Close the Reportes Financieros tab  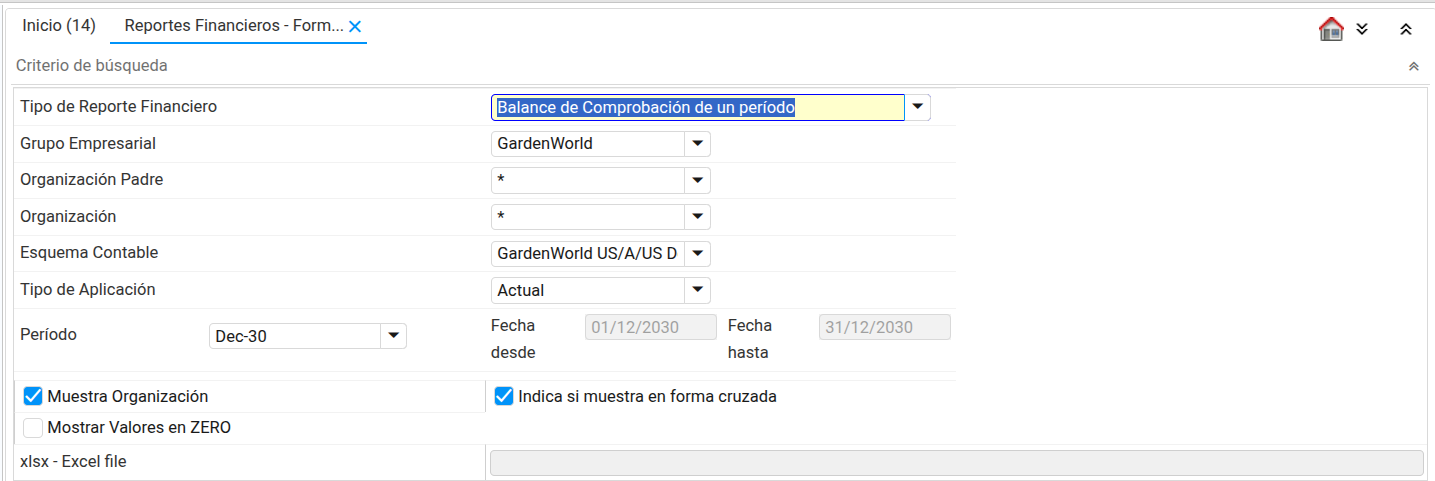[x=354, y=26]
